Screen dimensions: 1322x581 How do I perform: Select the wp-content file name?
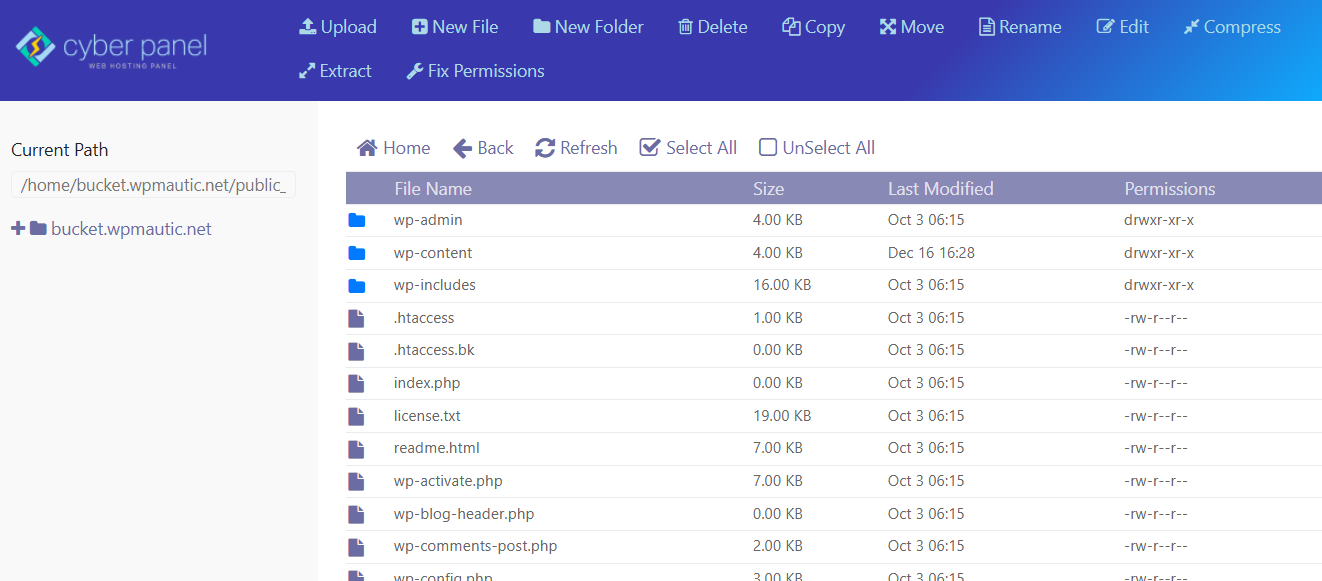pyautogui.click(x=433, y=253)
